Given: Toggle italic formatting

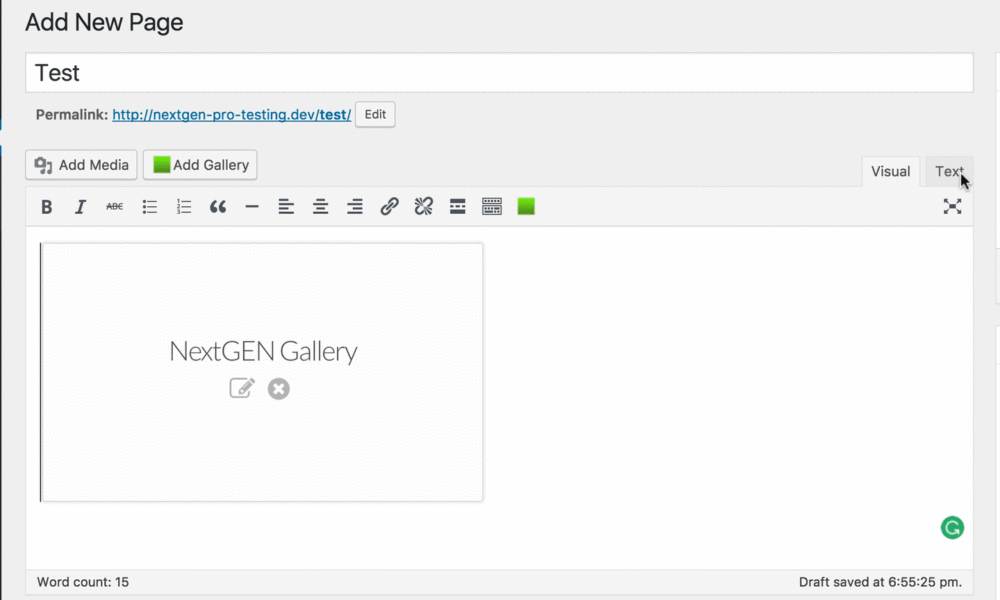Looking at the screenshot, I should [x=80, y=207].
